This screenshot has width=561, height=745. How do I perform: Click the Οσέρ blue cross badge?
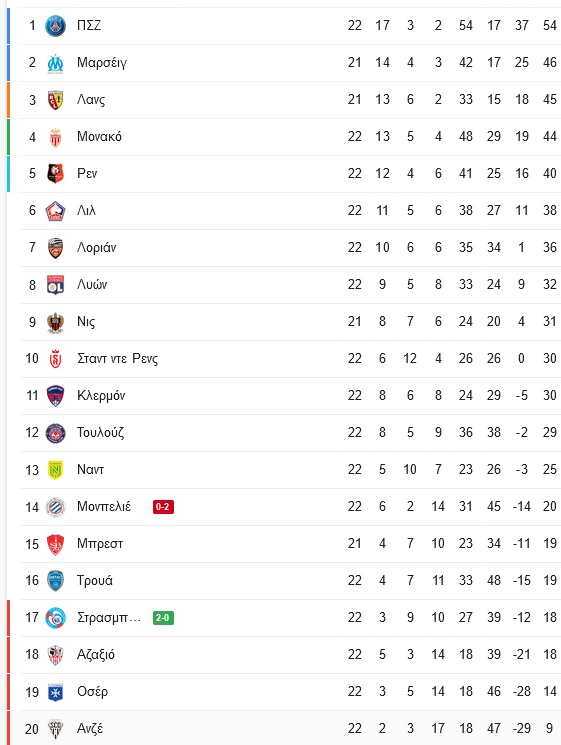pos(55,692)
